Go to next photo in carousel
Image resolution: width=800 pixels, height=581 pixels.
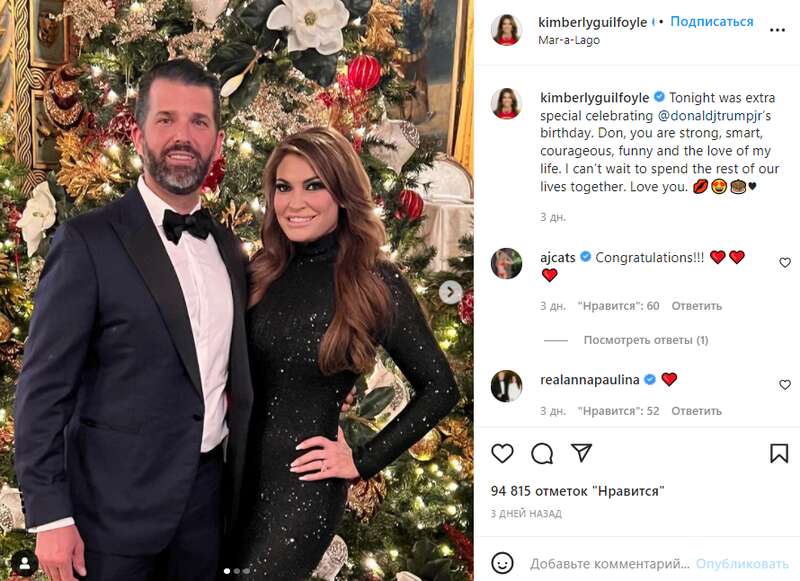coord(450,292)
